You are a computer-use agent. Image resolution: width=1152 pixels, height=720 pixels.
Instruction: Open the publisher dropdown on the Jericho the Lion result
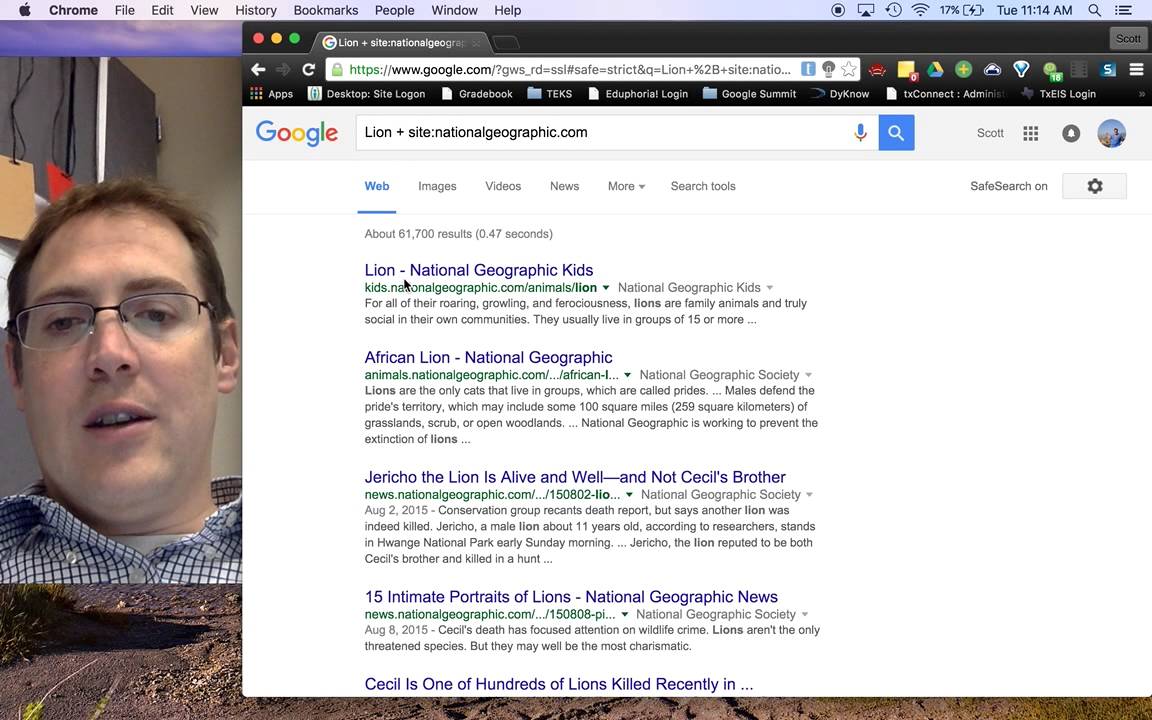click(809, 494)
